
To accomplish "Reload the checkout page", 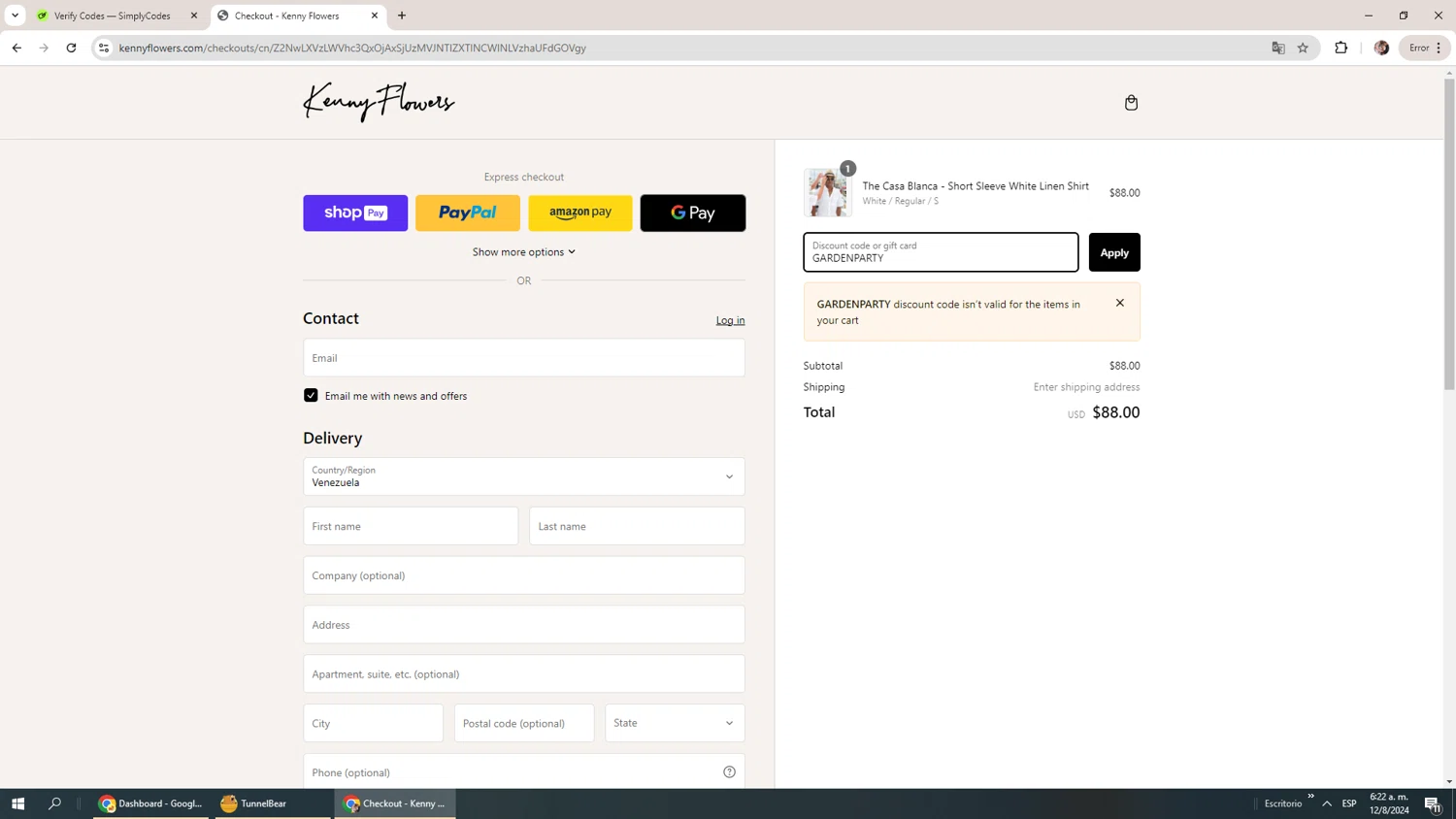I will tap(71, 48).
